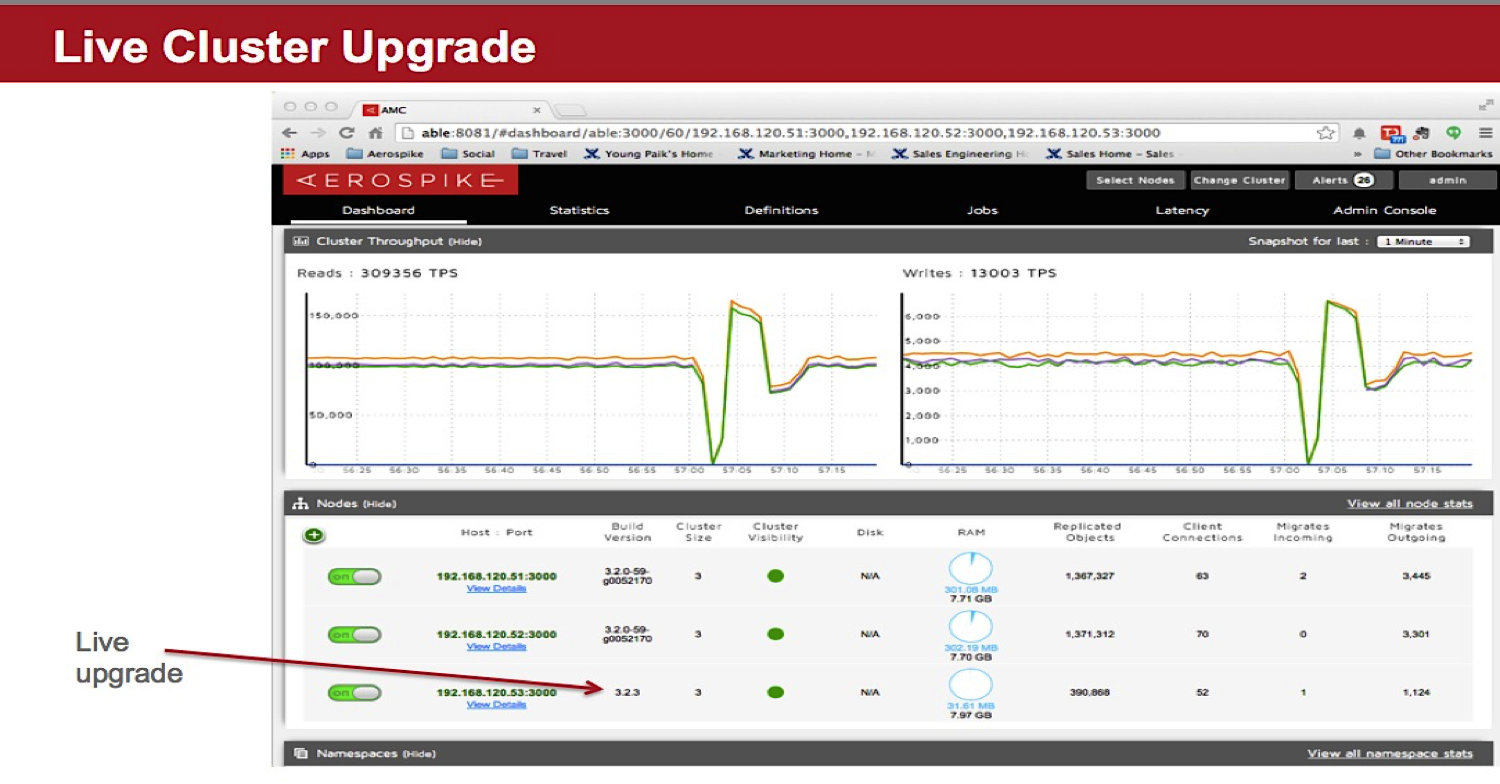Toggle the on switch for node 192.168.120.51
This screenshot has width=1500, height=784.
(x=354, y=577)
